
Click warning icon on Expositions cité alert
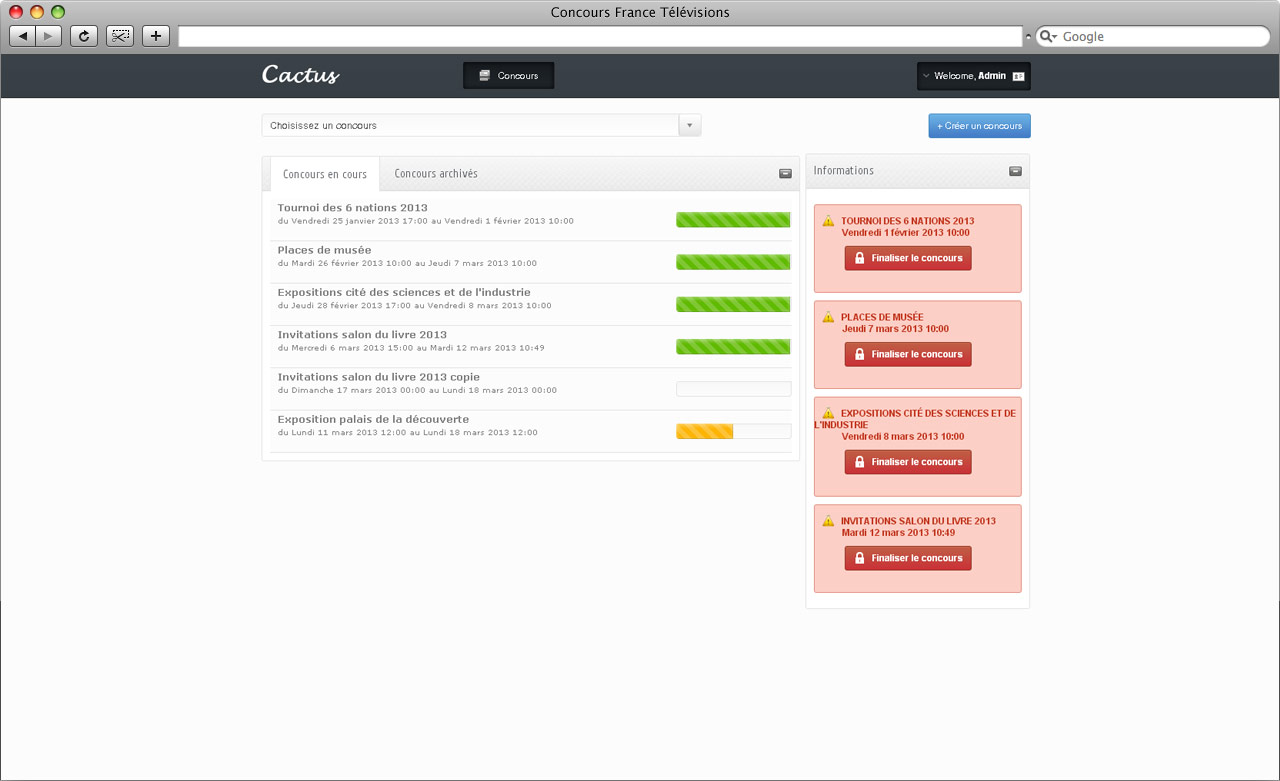[x=828, y=413]
